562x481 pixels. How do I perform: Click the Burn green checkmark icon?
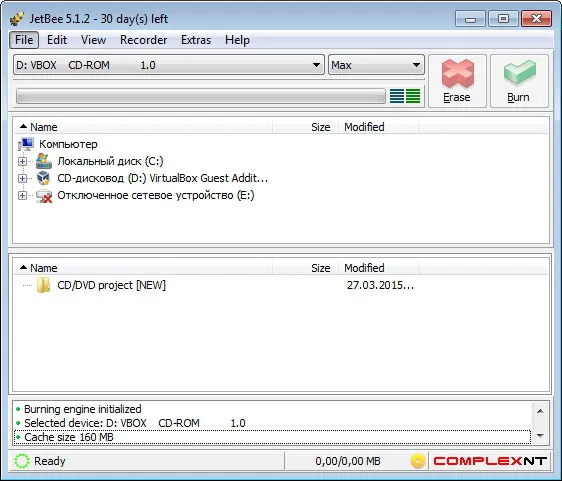point(519,73)
